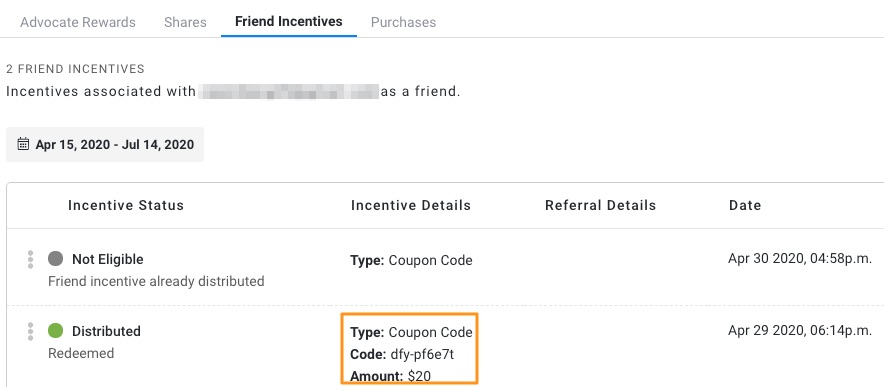The height and width of the screenshot is (387, 884).
Task: Open the three-dot menu for Distributed row
Action: (x=30, y=331)
